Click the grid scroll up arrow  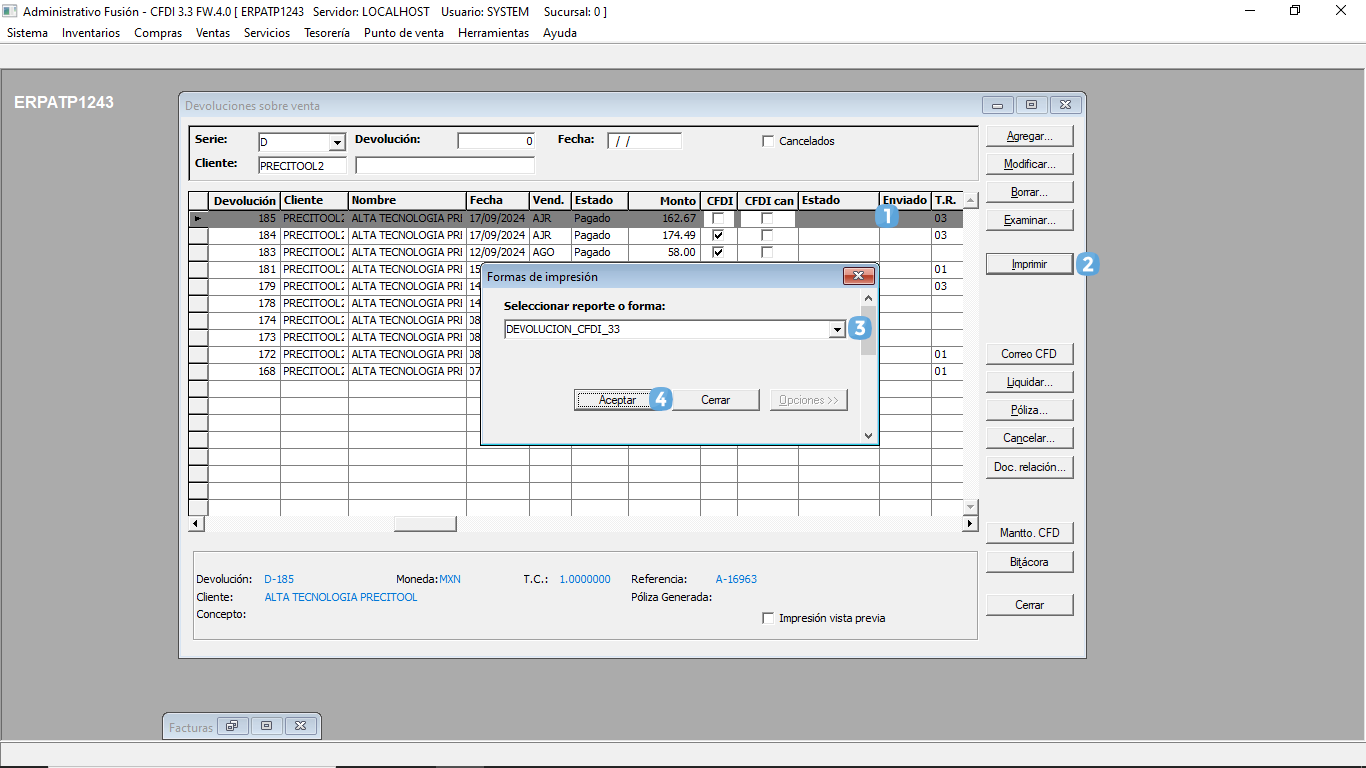(969, 200)
